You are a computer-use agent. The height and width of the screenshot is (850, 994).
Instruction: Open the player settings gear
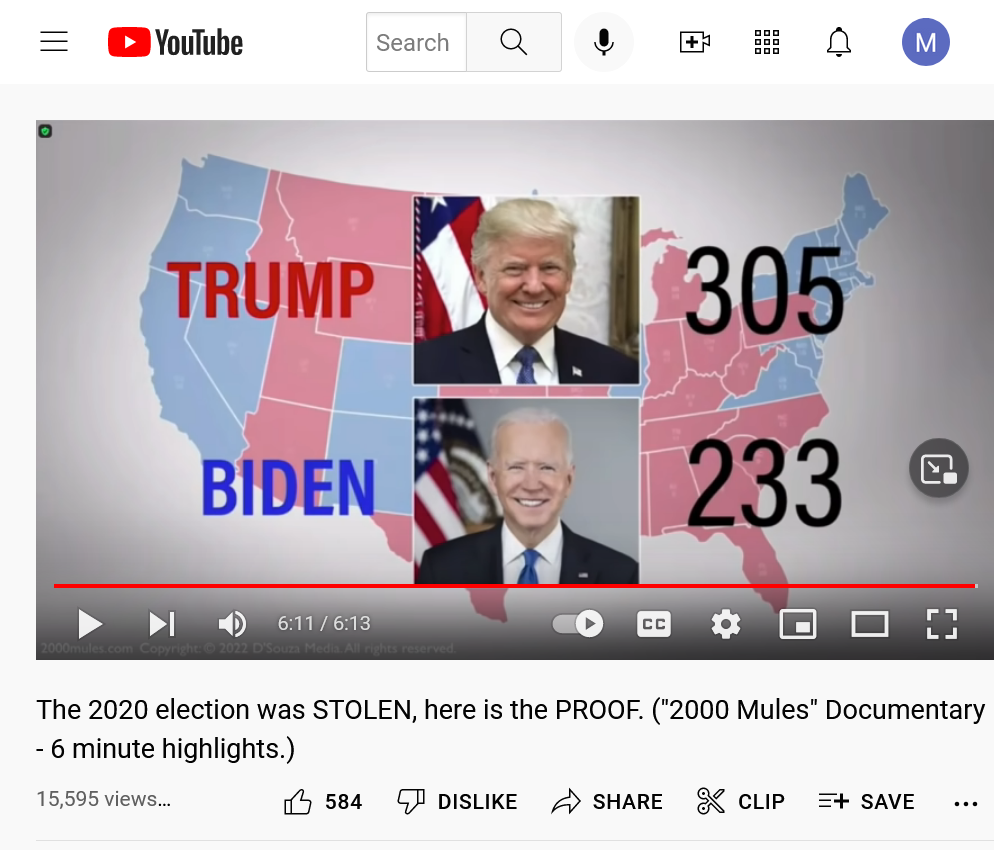[726, 624]
